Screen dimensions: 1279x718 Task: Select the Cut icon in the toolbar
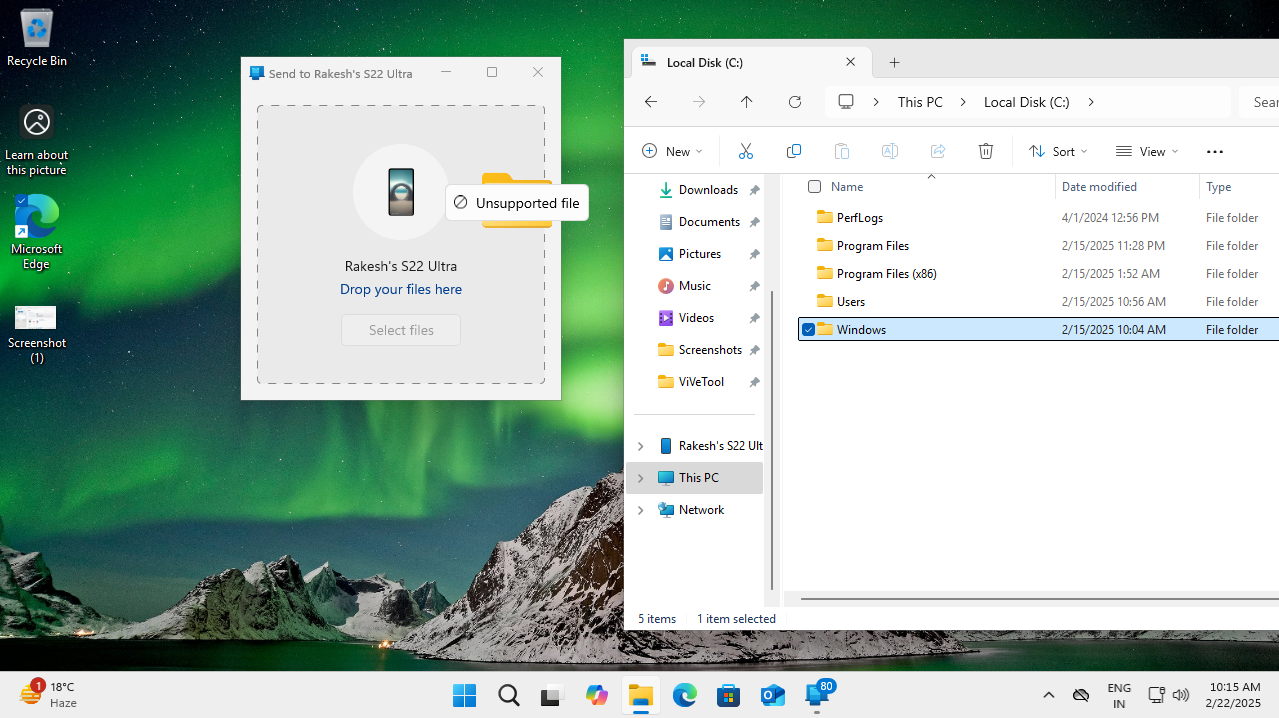pyautogui.click(x=745, y=150)
